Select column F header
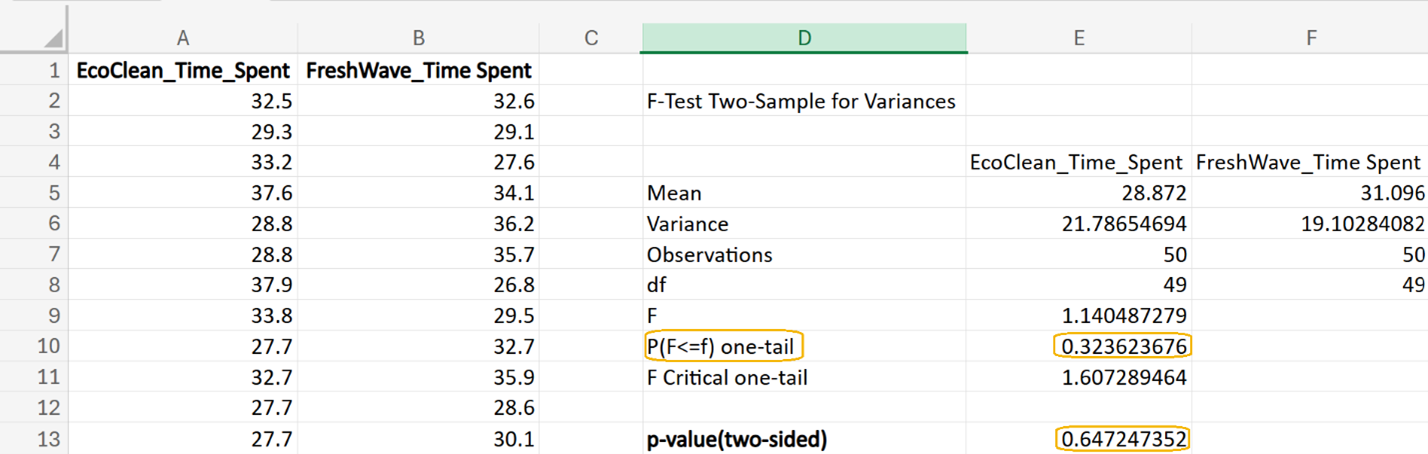The height and width of the screenshot is (454, 1428). pos(1310,38)
